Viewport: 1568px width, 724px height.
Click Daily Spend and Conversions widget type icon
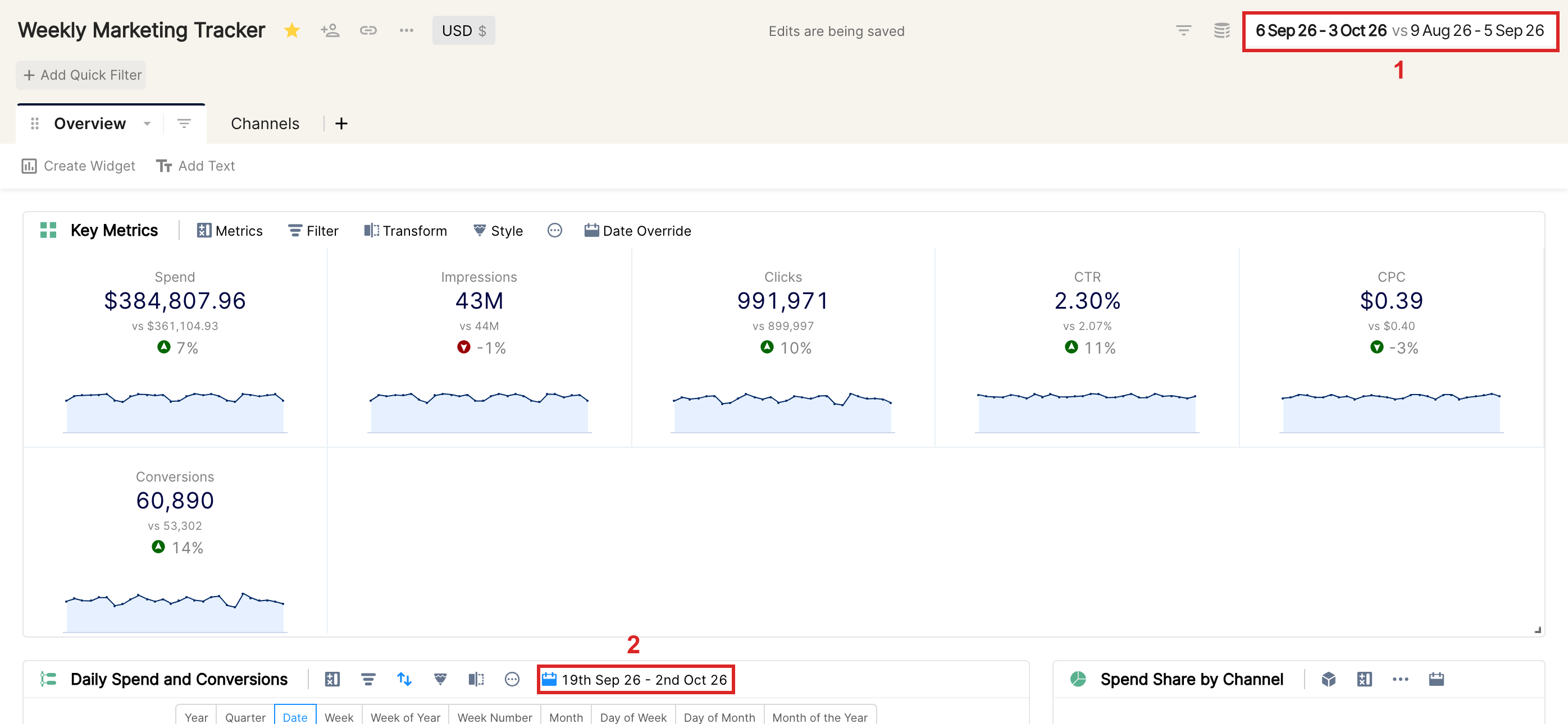pyautogui.click(x=48, y=679)
